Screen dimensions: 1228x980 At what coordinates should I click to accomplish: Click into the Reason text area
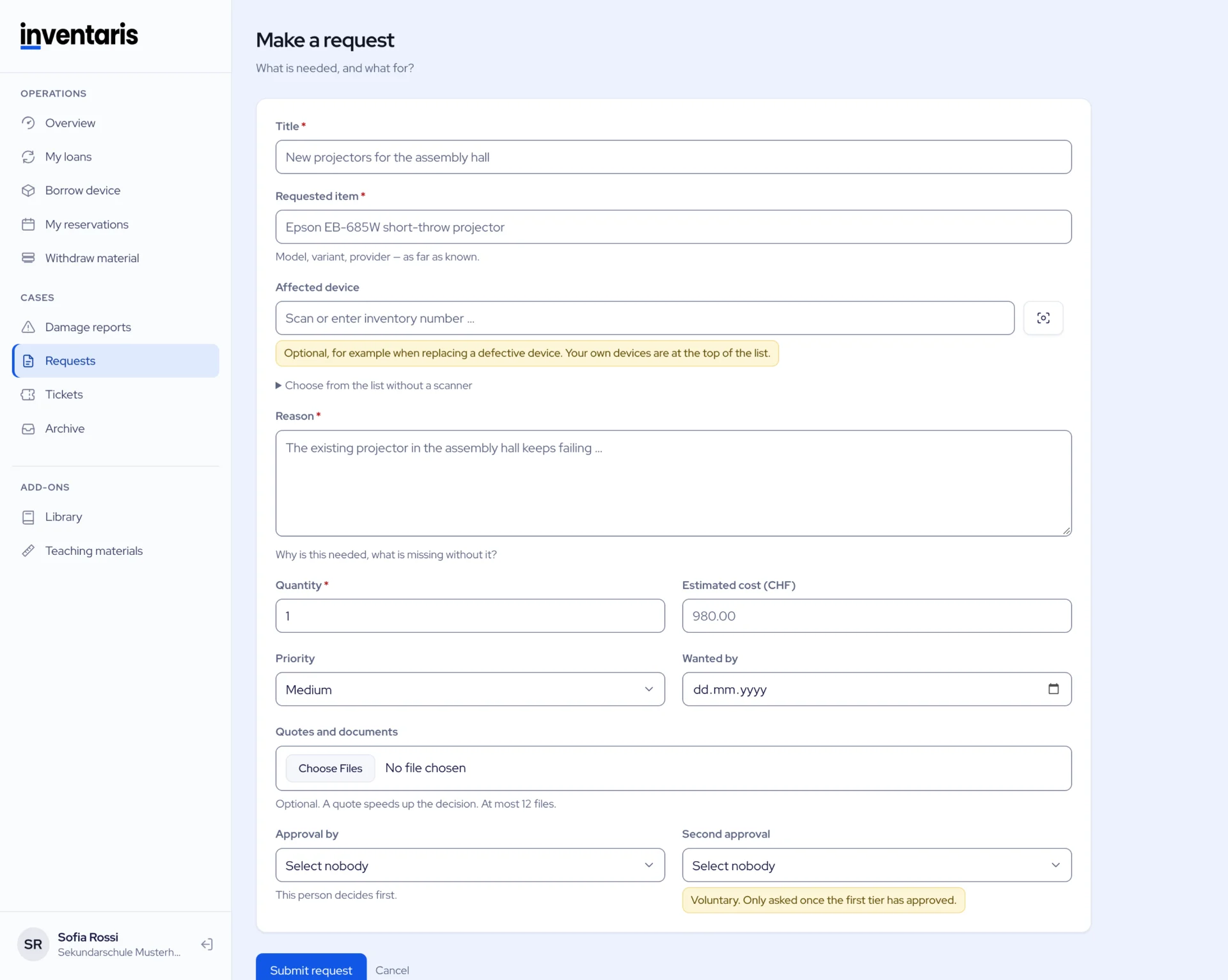673,483
